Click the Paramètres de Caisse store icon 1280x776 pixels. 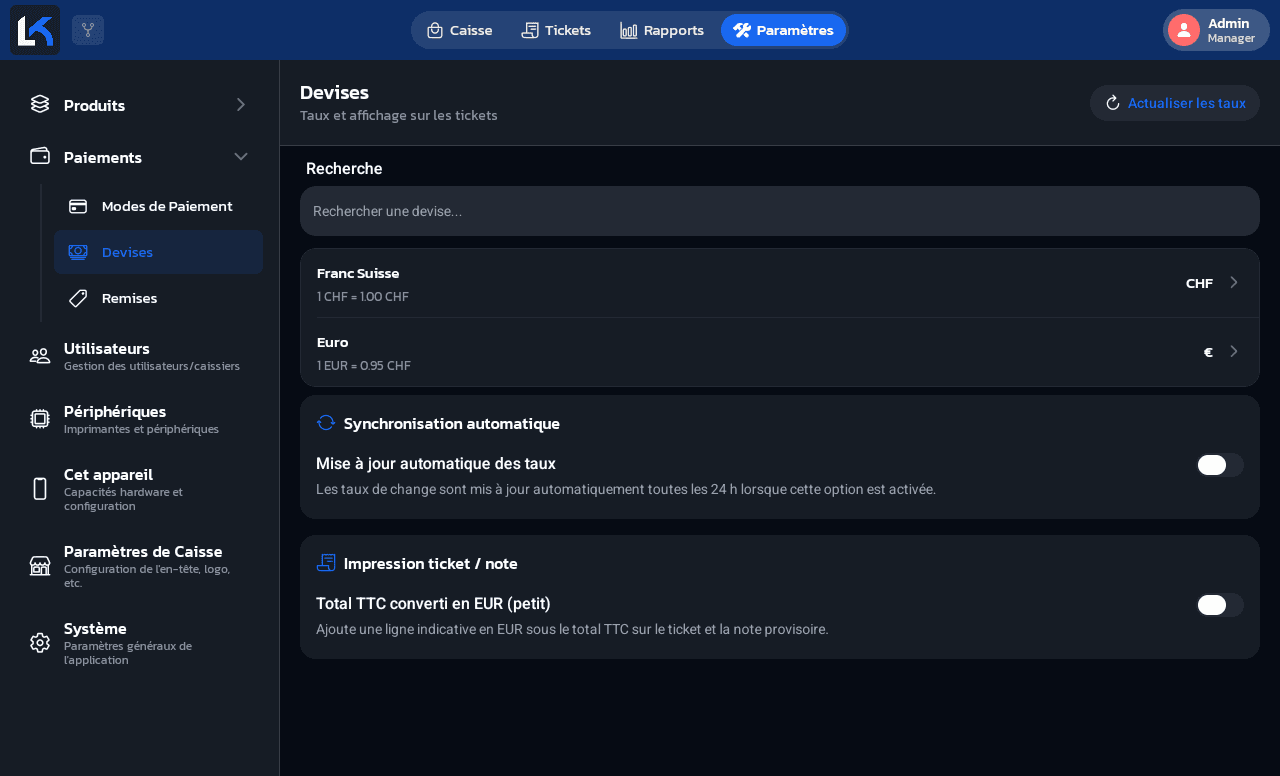[40, 566]
